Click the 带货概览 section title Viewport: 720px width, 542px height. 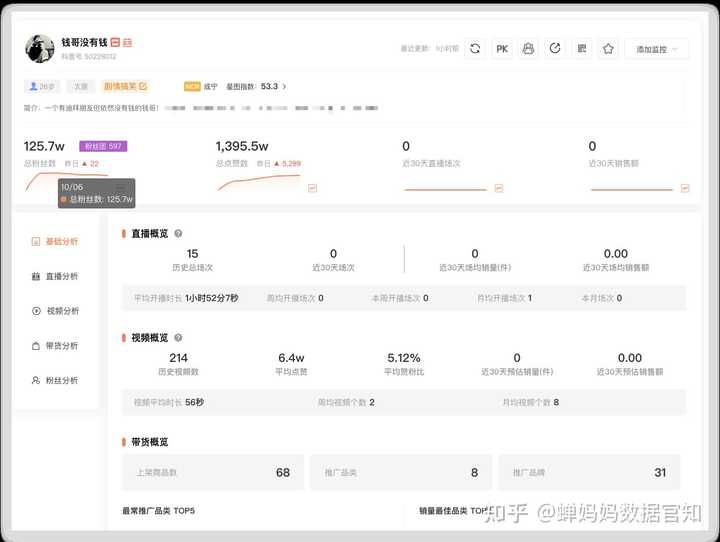point(150,442)
